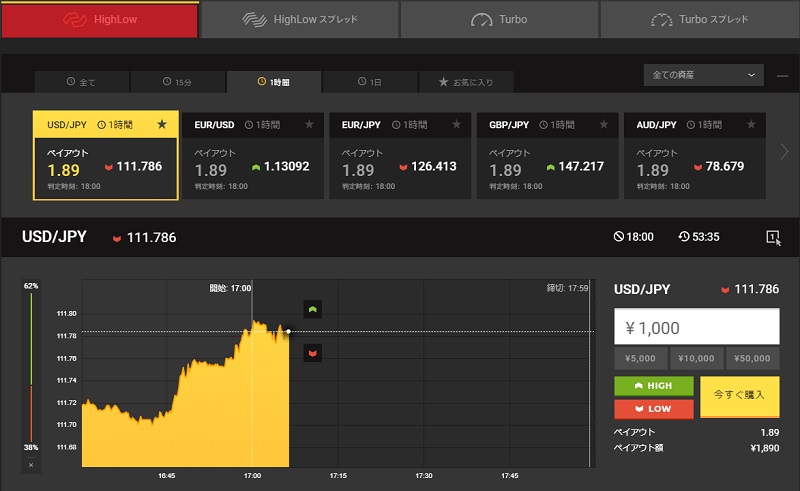The height and width of the screenshot is (491, 800).
Task: Click the expiry time 18:00 clock icon
Action: pos(618,236)
